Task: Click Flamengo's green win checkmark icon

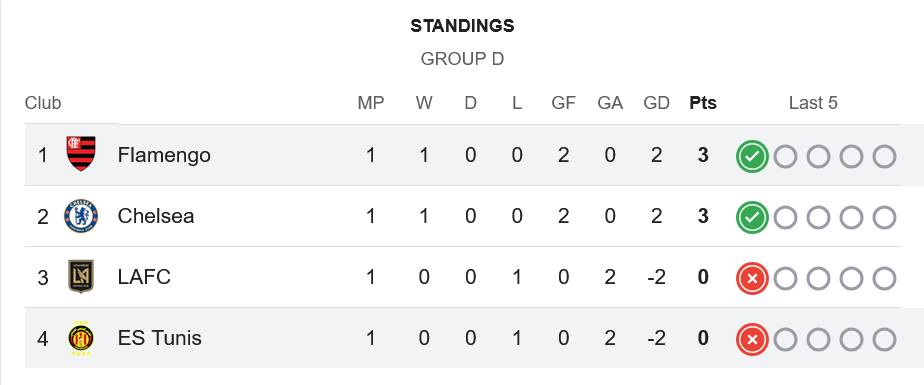Action: click(752, 157)
